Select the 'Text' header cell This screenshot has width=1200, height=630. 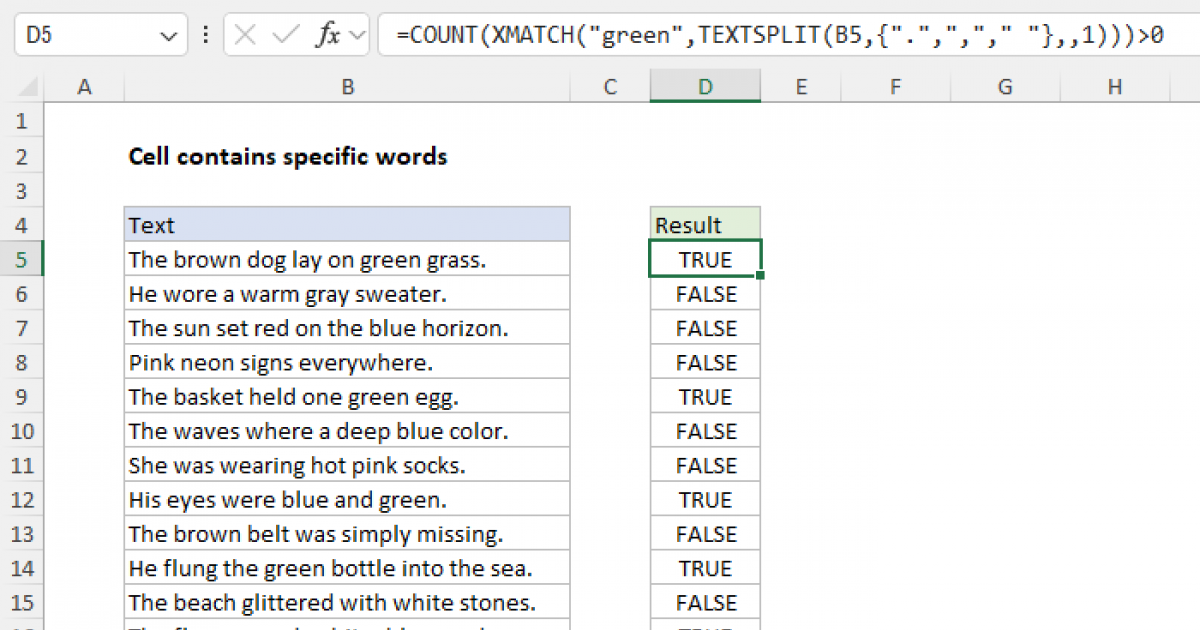tap(347, 225)
